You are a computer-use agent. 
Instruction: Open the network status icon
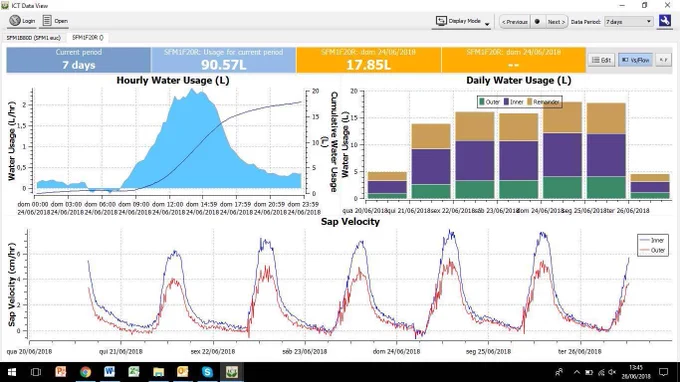coord(601,372)
